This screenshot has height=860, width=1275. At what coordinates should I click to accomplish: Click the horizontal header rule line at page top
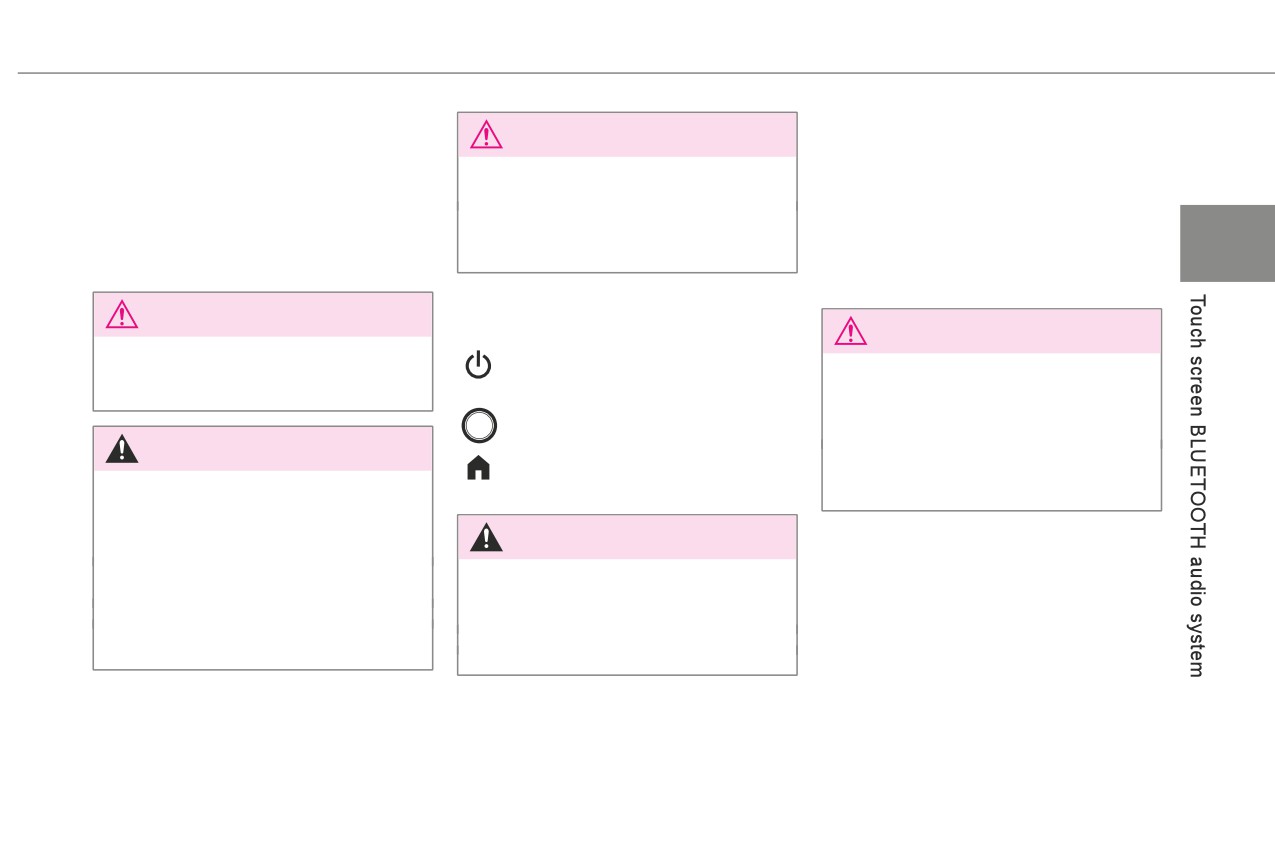click(x=646, y=73)
